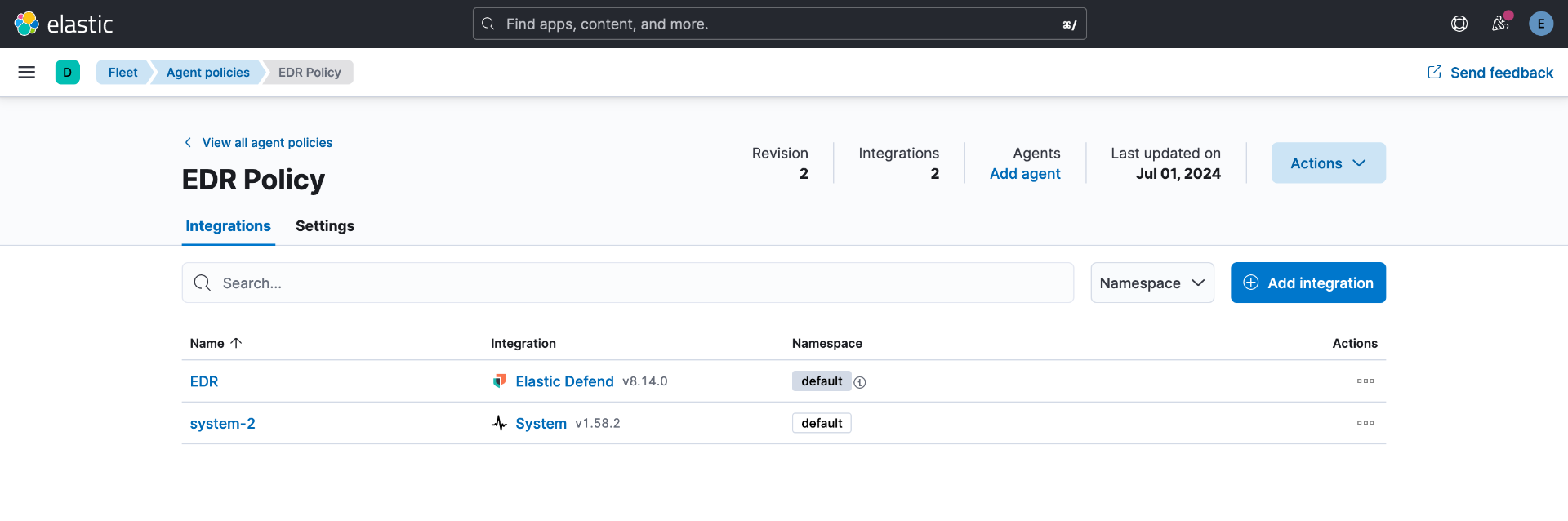Click the Integration column header
This screenshot has height=521, width=1568.
523,344
